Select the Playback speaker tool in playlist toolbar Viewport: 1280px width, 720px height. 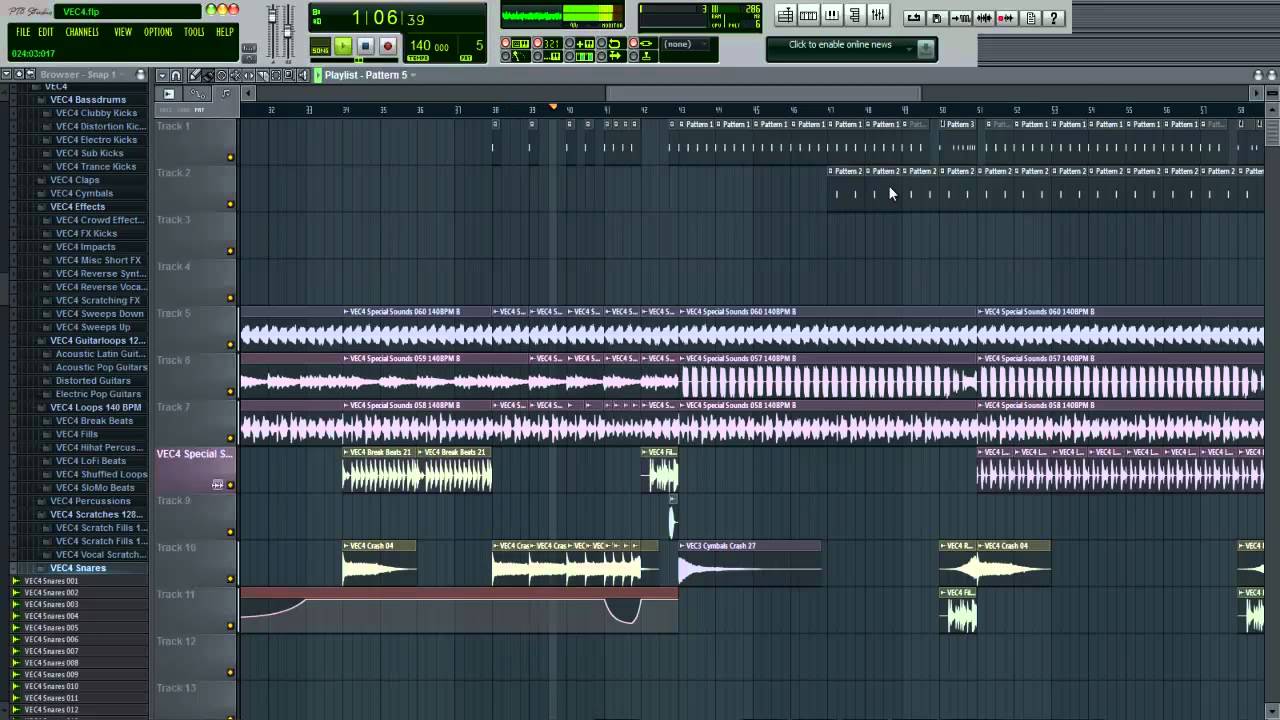point(302,75)
